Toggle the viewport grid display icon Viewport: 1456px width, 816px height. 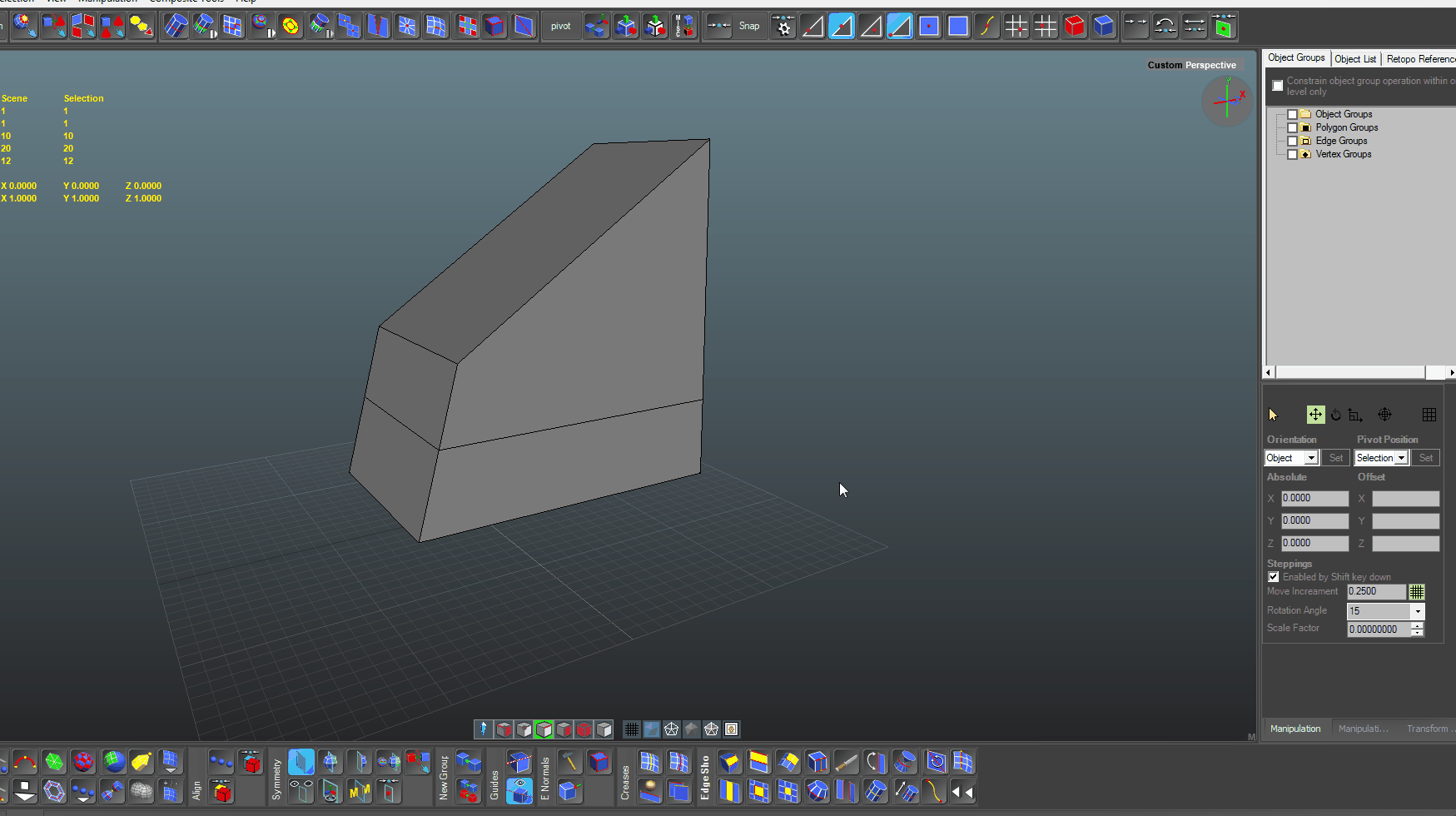click(x=632, y=729)
